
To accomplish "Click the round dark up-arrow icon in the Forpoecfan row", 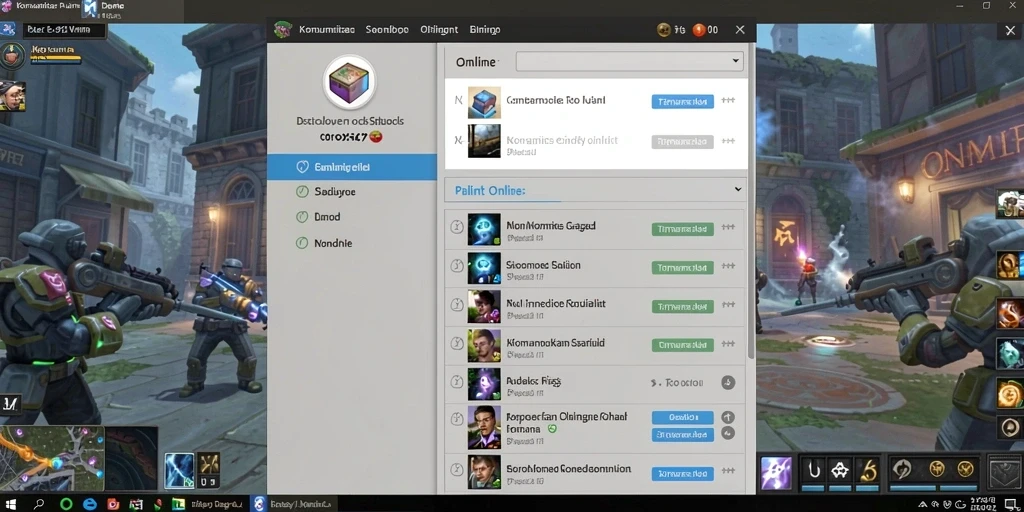I will pyautogui.click(x=728, y=417).
